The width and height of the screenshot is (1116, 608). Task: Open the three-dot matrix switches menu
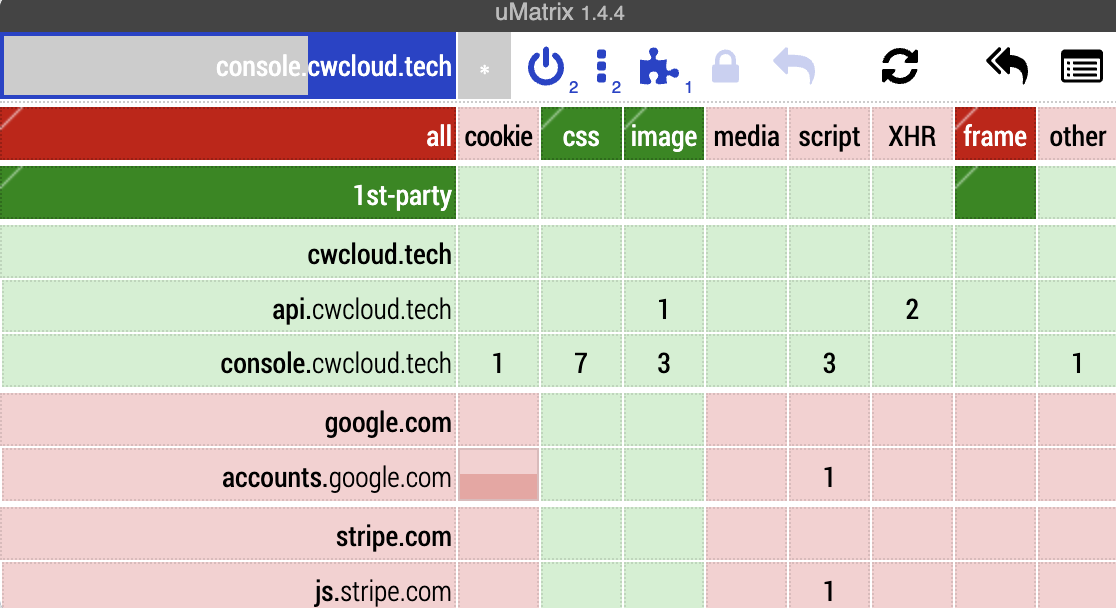[601, 67]
